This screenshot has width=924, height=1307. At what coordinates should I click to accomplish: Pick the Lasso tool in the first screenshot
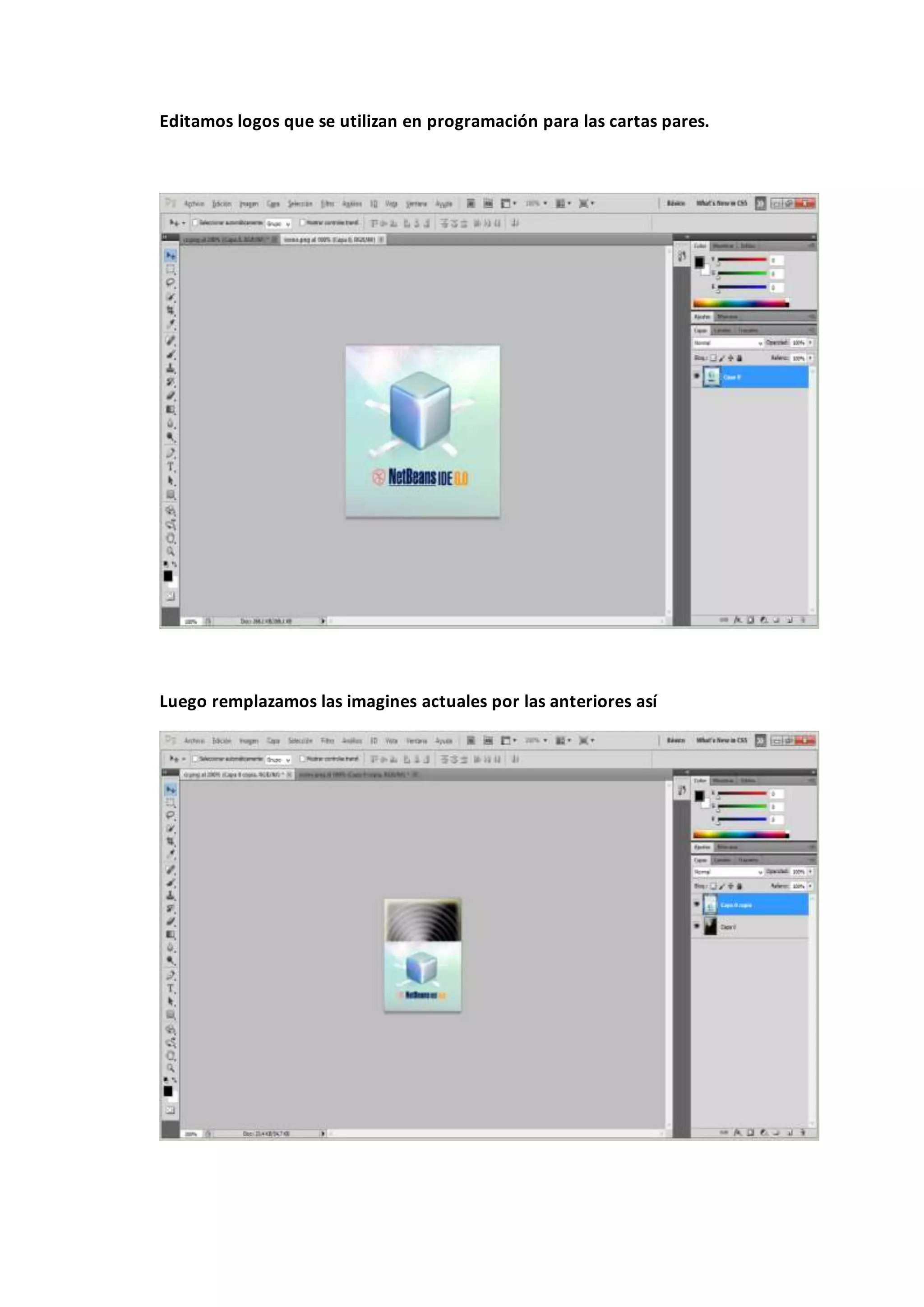click(x=170, y=283)
